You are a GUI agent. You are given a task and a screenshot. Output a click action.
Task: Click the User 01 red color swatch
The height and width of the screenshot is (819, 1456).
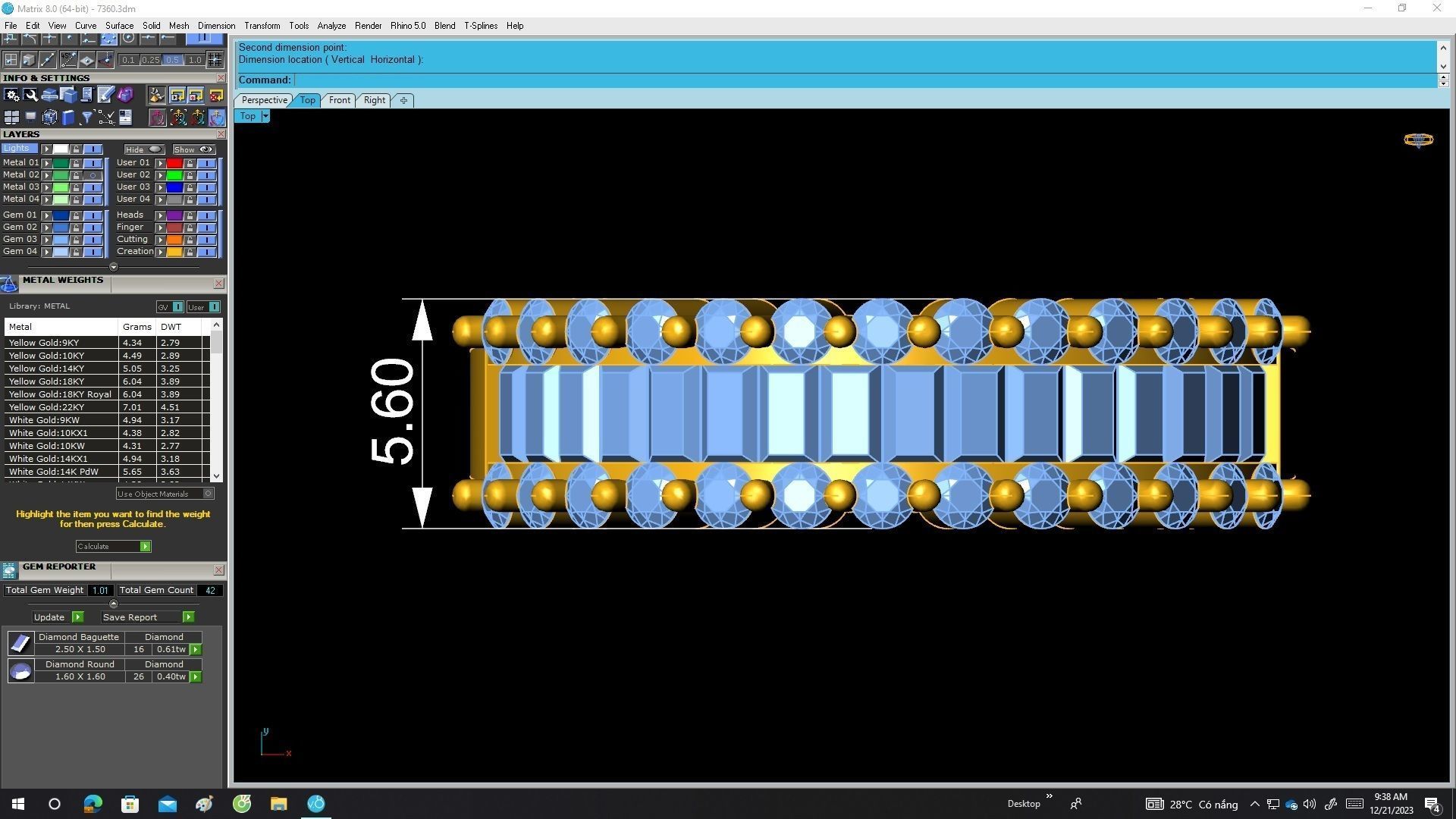174,163
